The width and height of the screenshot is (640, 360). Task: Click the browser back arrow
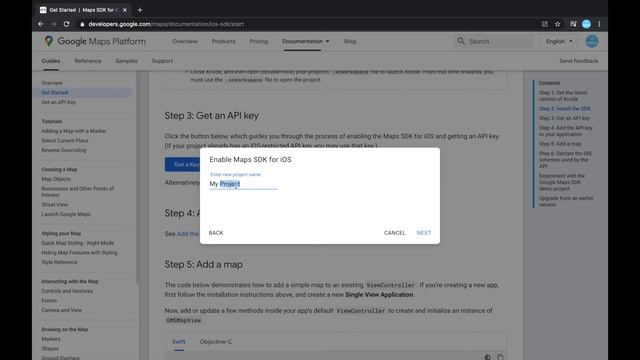(x=41, y=24)
